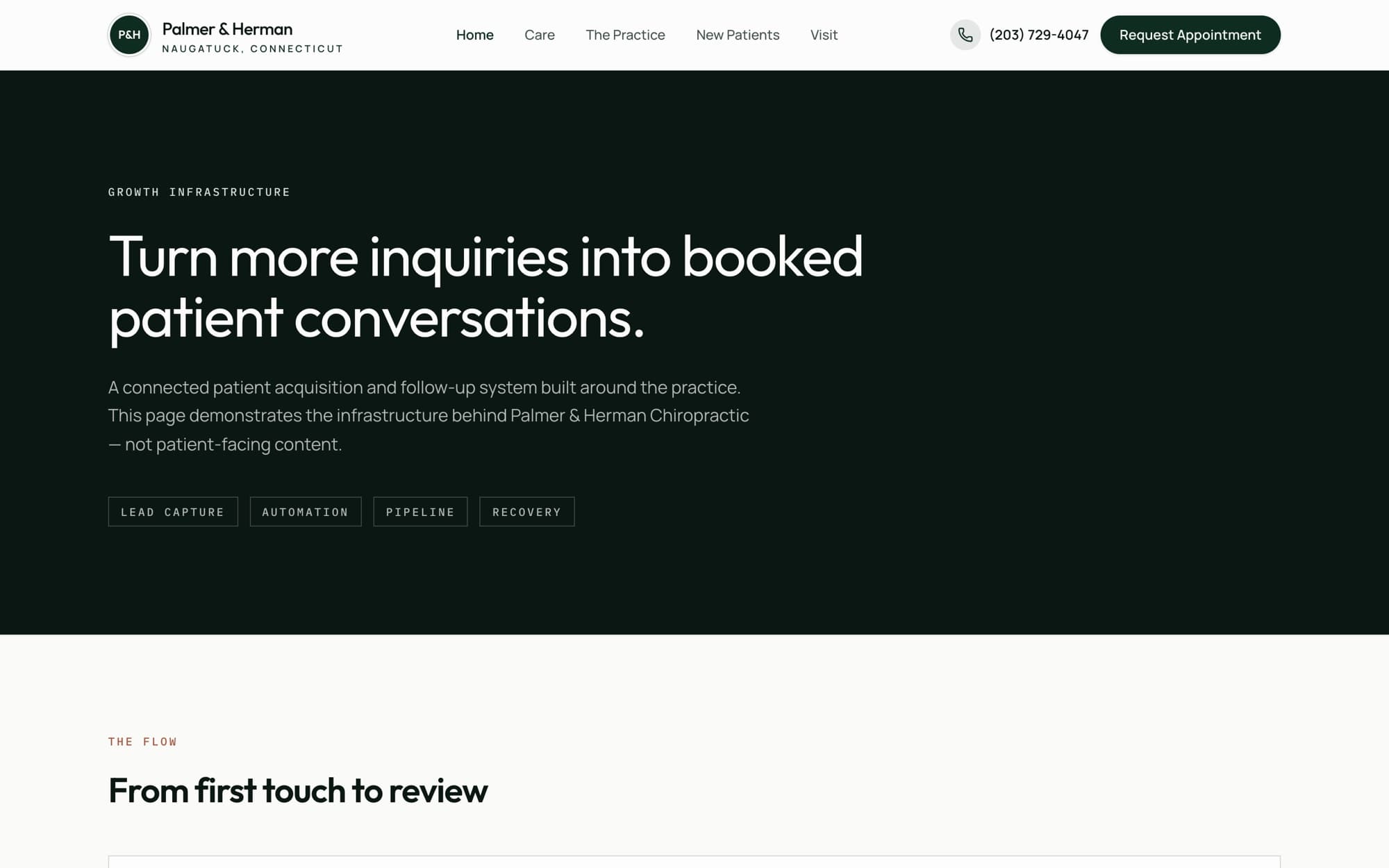Viewport: 1389px width, 868px height.
Task: Click the Request Appointment button
Action: point(1190,35)
